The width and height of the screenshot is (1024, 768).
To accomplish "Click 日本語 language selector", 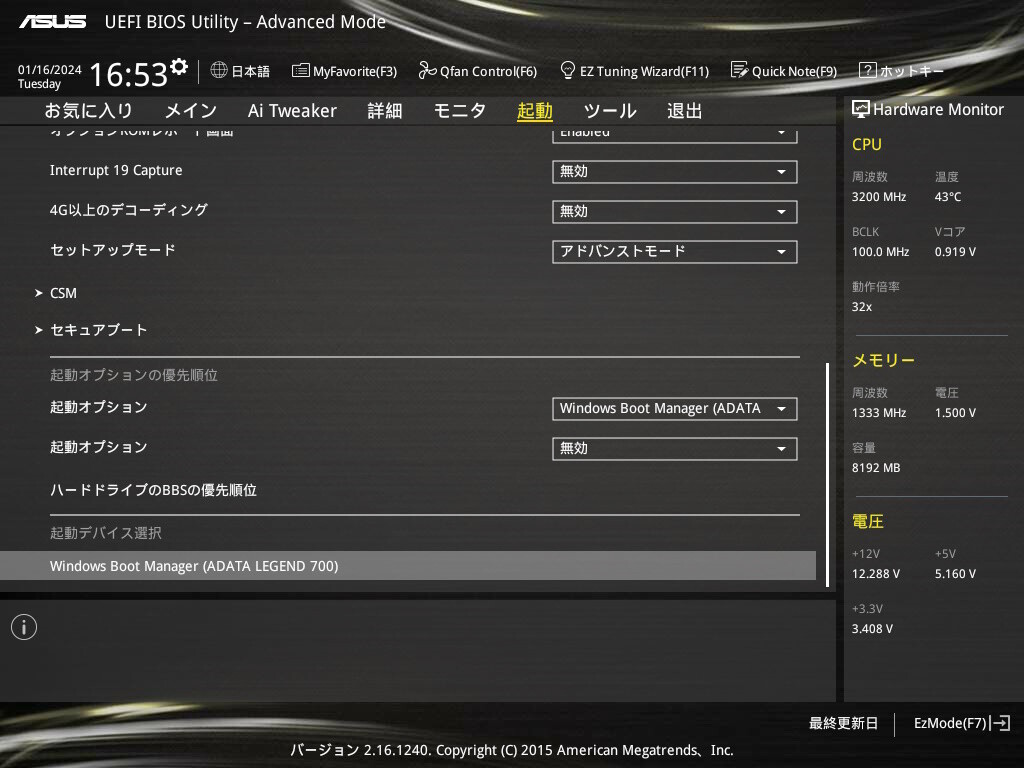I will (250, 71).
